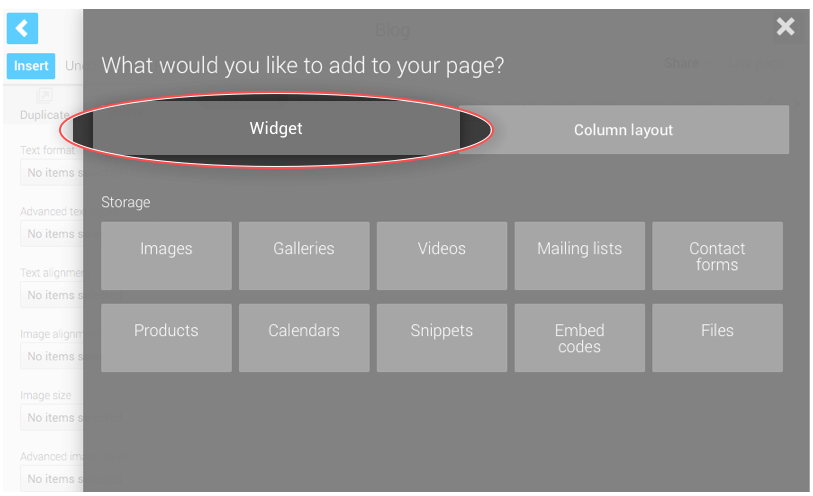The width and height of the screenshot is (813, 496).
Task: Click the Embed codes tile
Action: coord(580,338)
